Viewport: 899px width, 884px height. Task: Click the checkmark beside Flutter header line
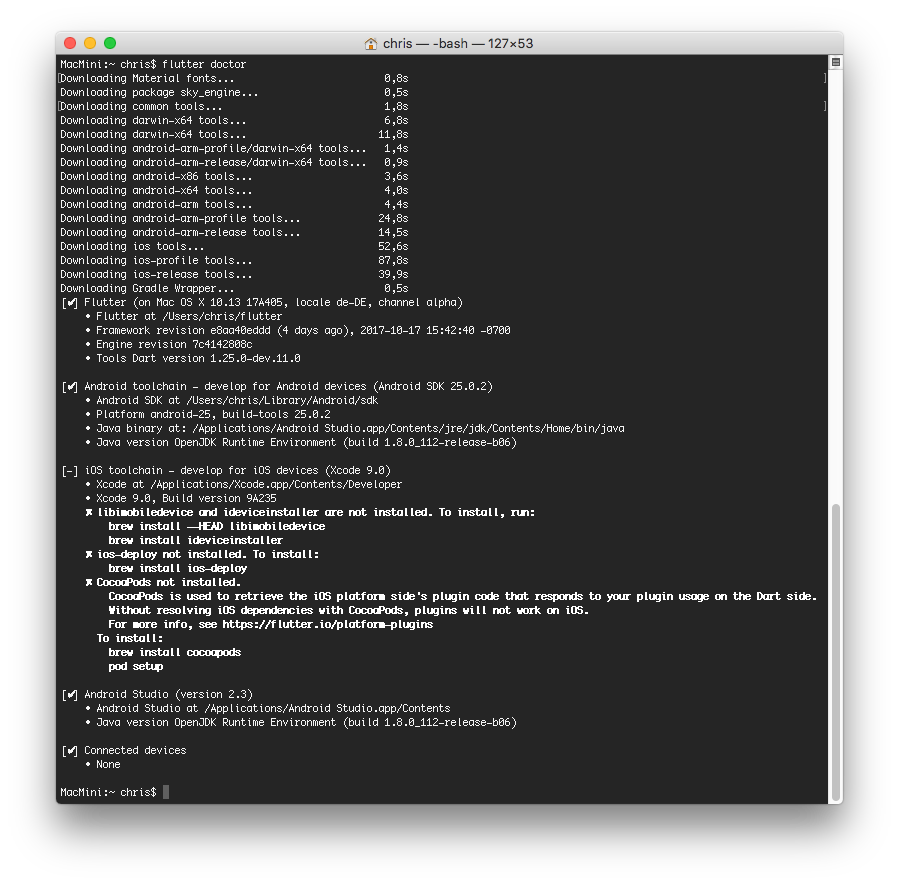pyautogui.click(x=70, y=303)
